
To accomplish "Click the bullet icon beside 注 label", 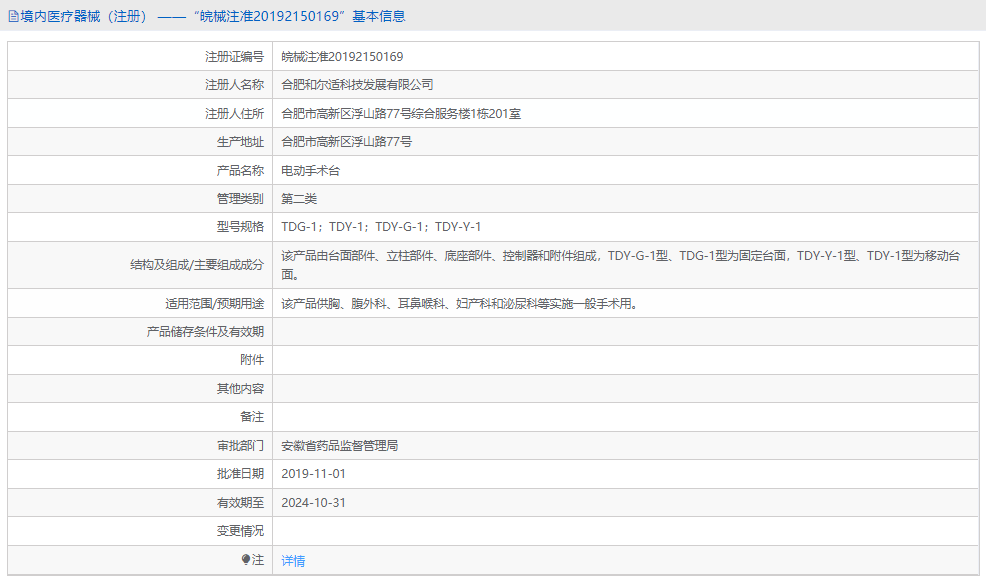I will (246, 559).
